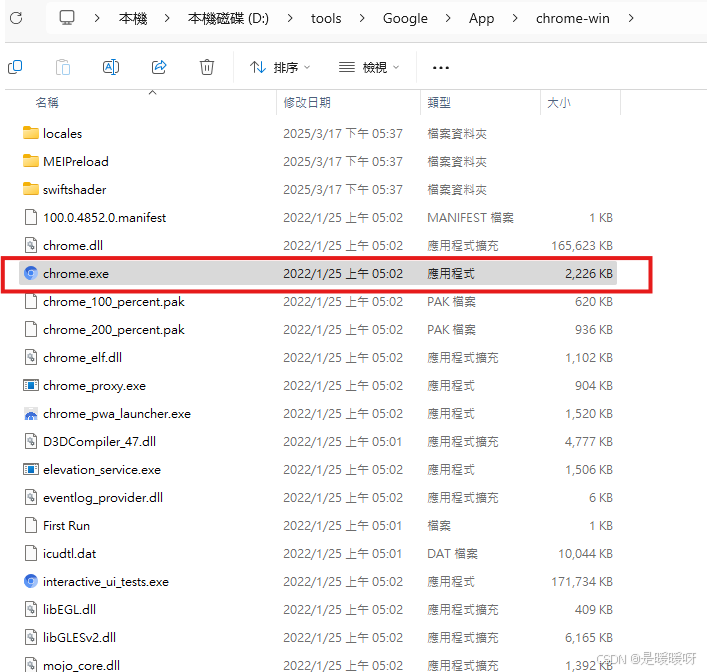This screenshot has height=672, width=707.
Task: Click the refresh icon in the address bar
Action: [16, 18]
